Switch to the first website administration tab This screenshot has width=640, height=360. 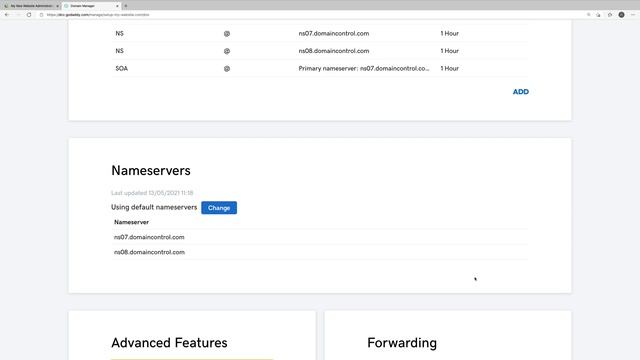(31, 6)
